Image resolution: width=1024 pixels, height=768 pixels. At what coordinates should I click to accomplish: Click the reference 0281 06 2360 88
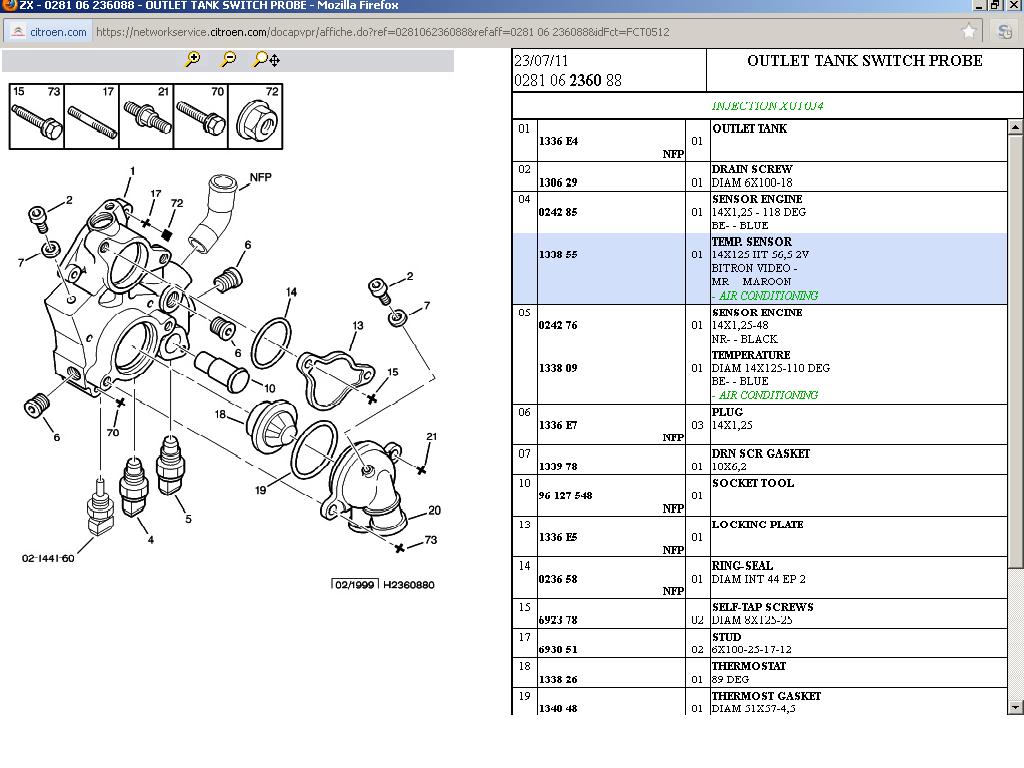[x=568, y=80]
